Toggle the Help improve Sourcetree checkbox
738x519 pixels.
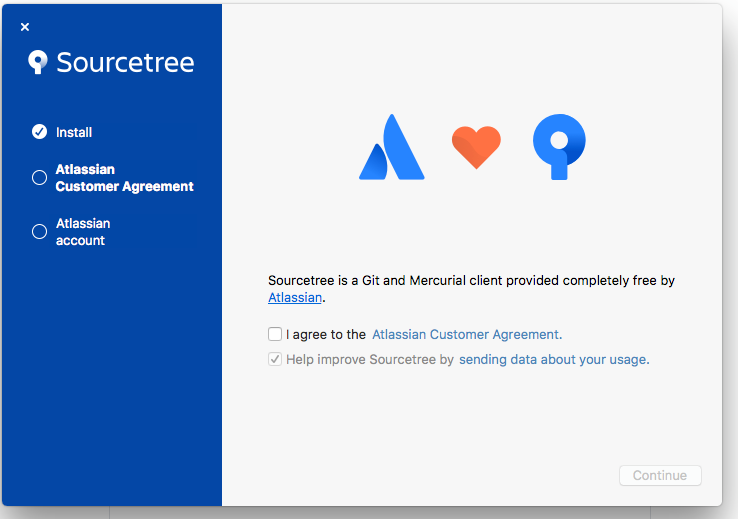click(x=275, y=359)
